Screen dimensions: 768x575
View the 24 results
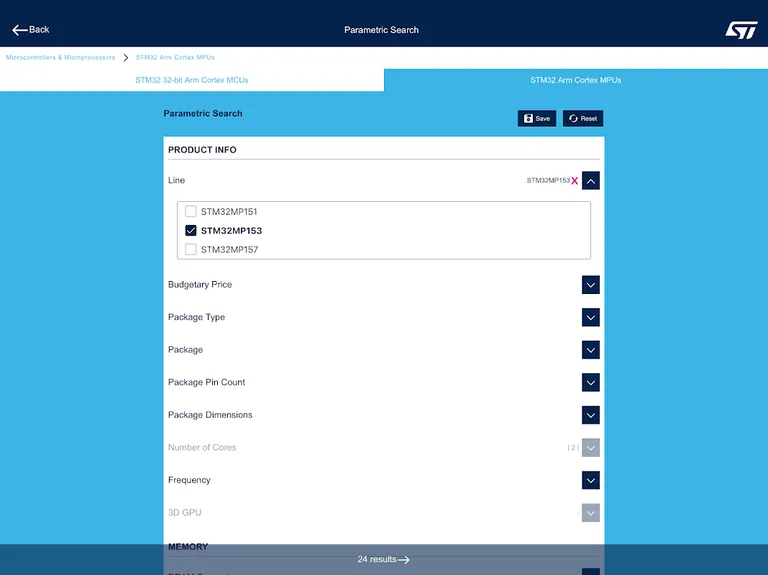pyautogui.click(x=384, y=560)
